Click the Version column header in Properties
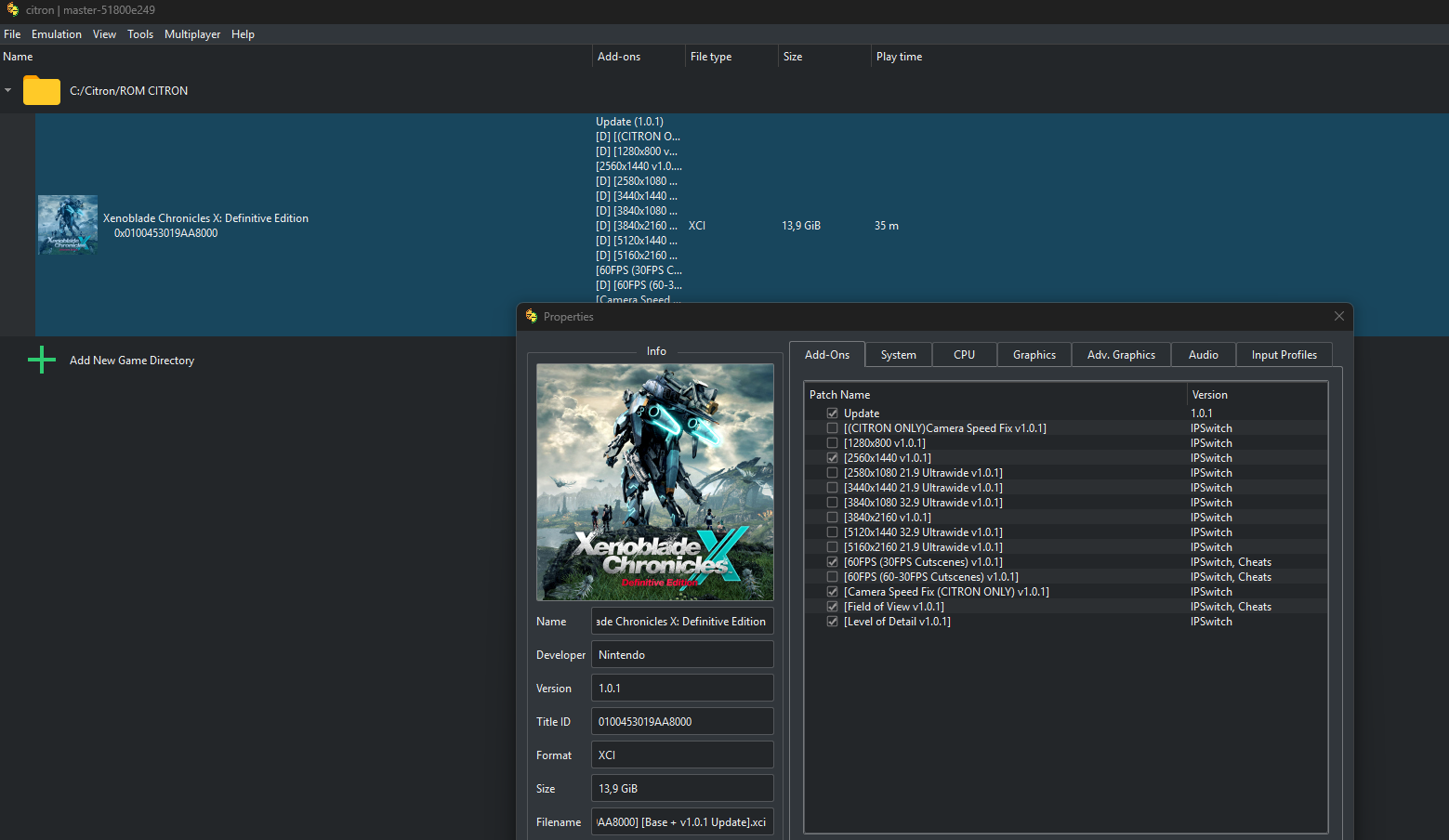This screenshot has width=1449, height=840. point(1257,395)
